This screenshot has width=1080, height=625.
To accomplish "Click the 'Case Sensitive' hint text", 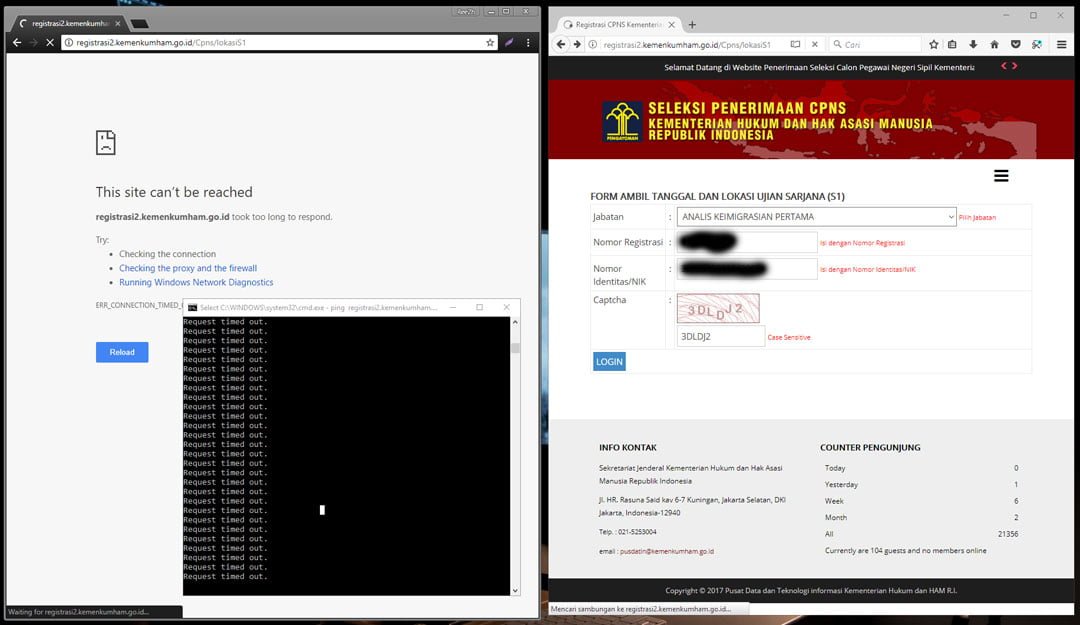I will point(789,338).
